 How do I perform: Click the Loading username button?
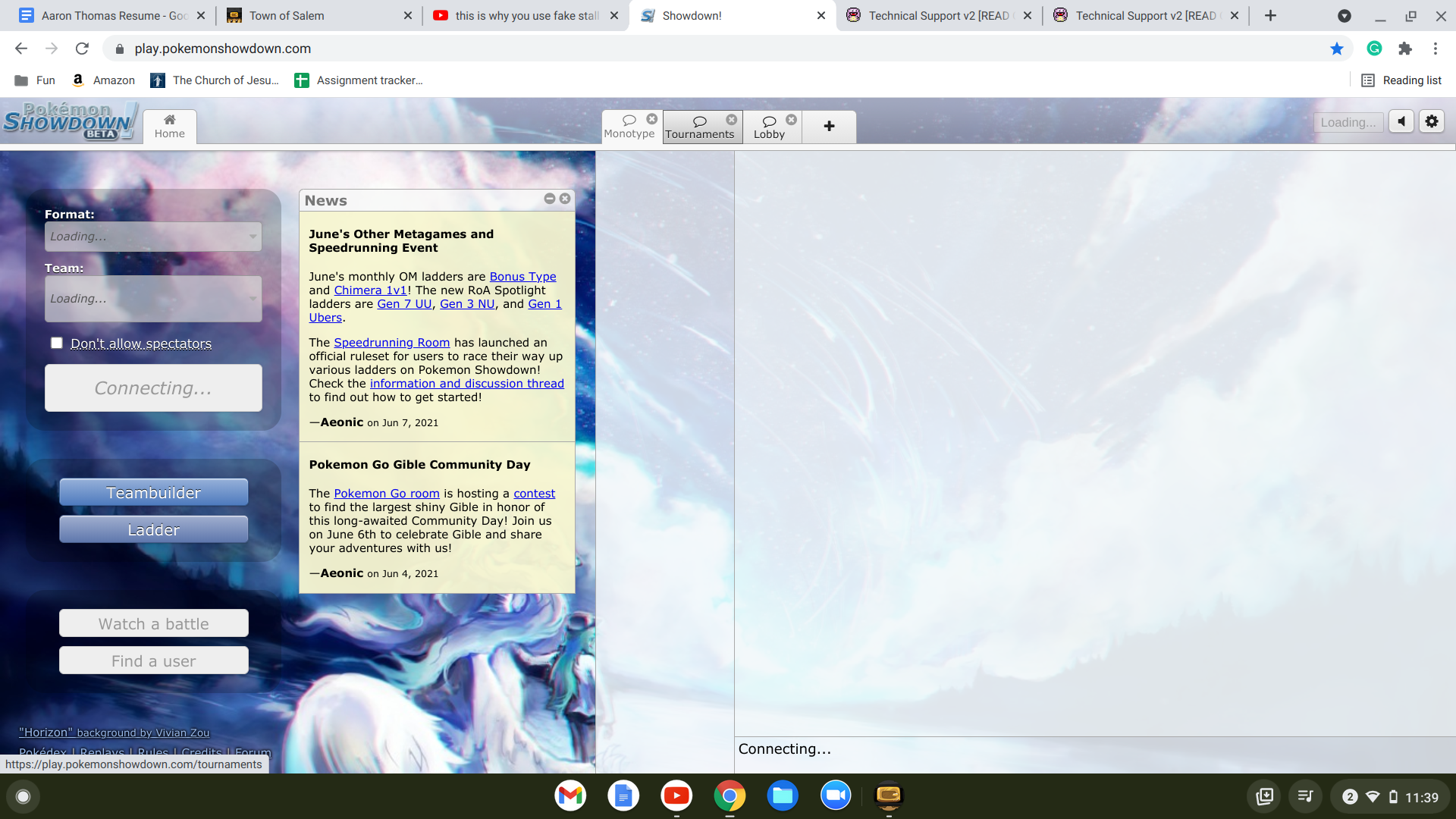1348,122
